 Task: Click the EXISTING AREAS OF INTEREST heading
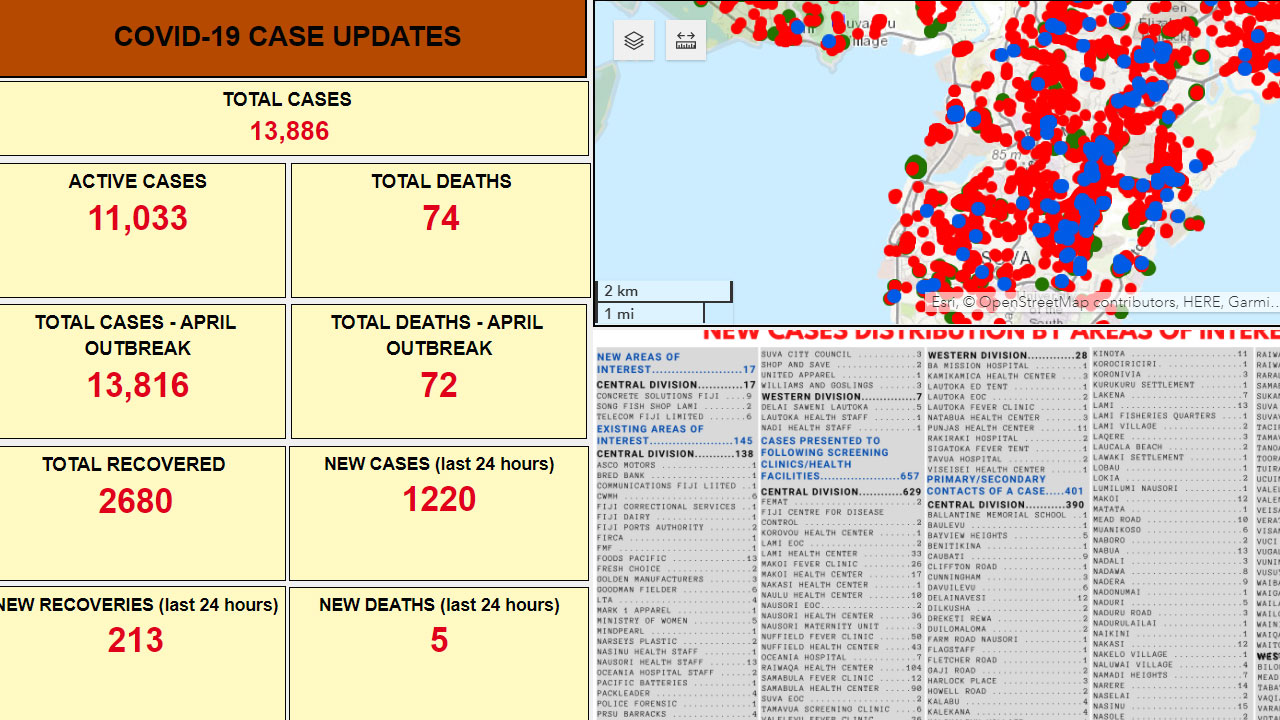676,435
